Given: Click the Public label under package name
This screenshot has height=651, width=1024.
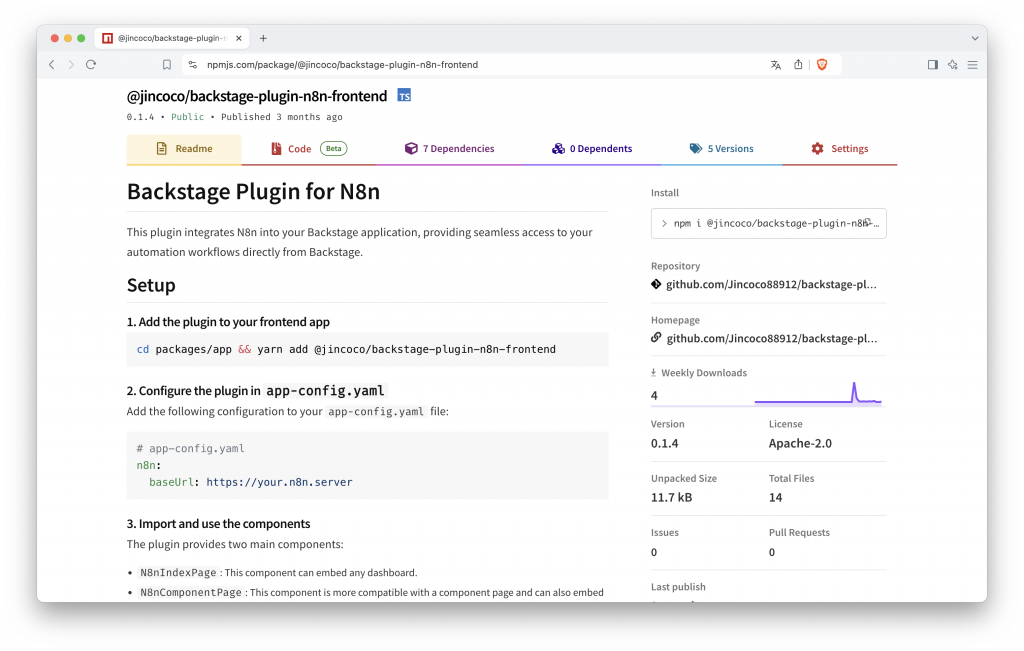Looking at the screenshot, I should [x=187, y=117].
